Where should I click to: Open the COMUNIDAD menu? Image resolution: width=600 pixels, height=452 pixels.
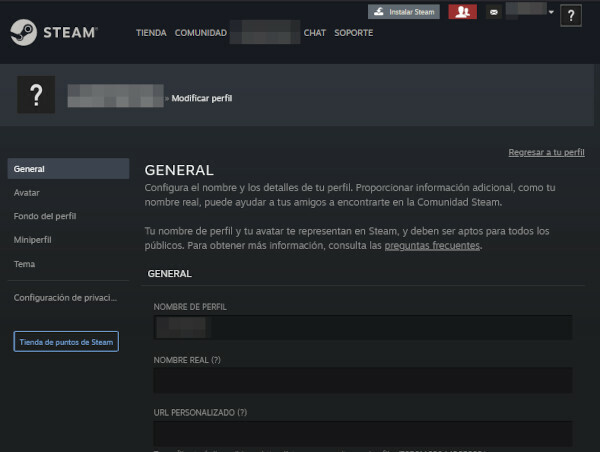[x=201, y=33]
